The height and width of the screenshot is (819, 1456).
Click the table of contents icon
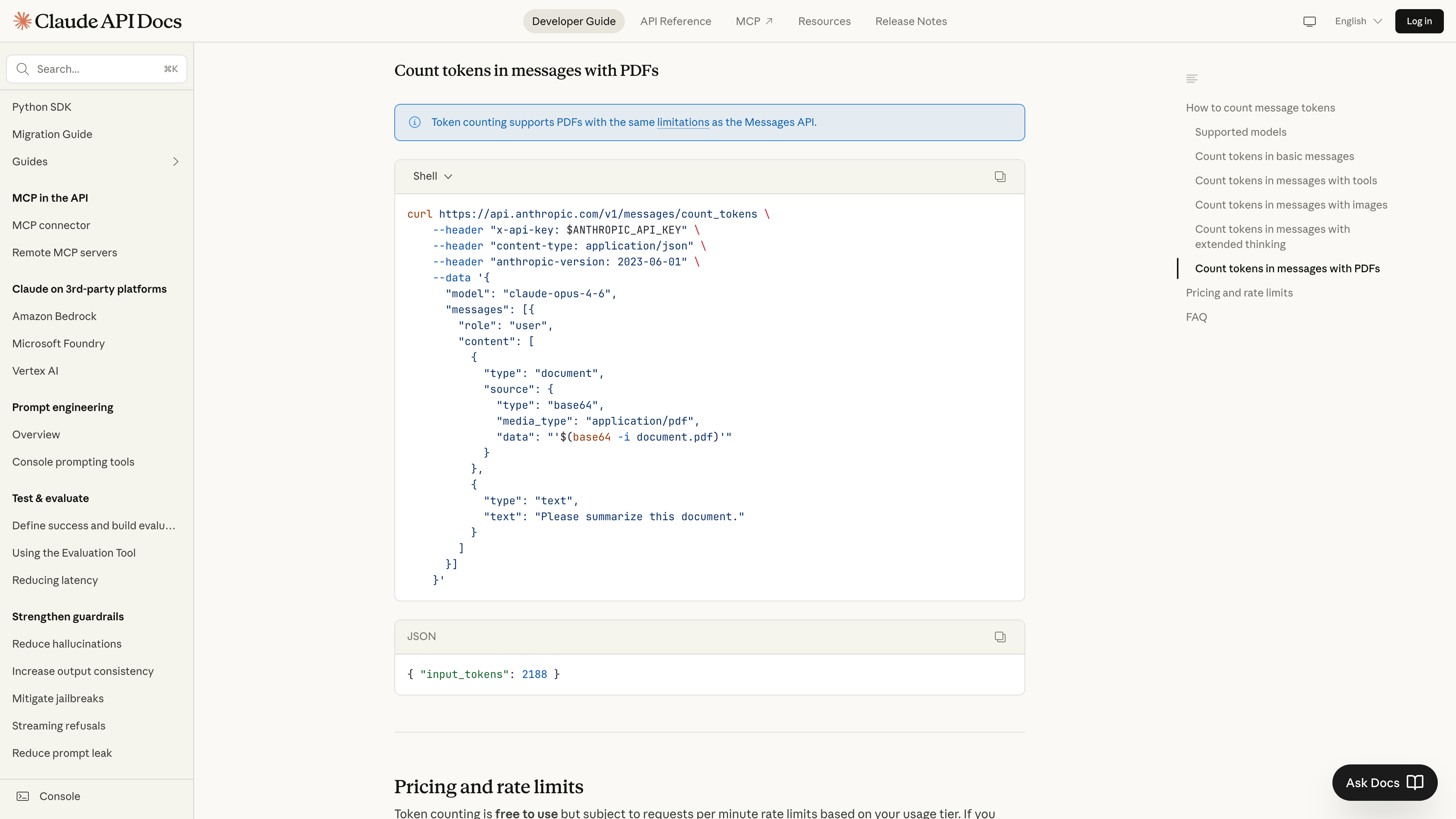(1191, 78)
